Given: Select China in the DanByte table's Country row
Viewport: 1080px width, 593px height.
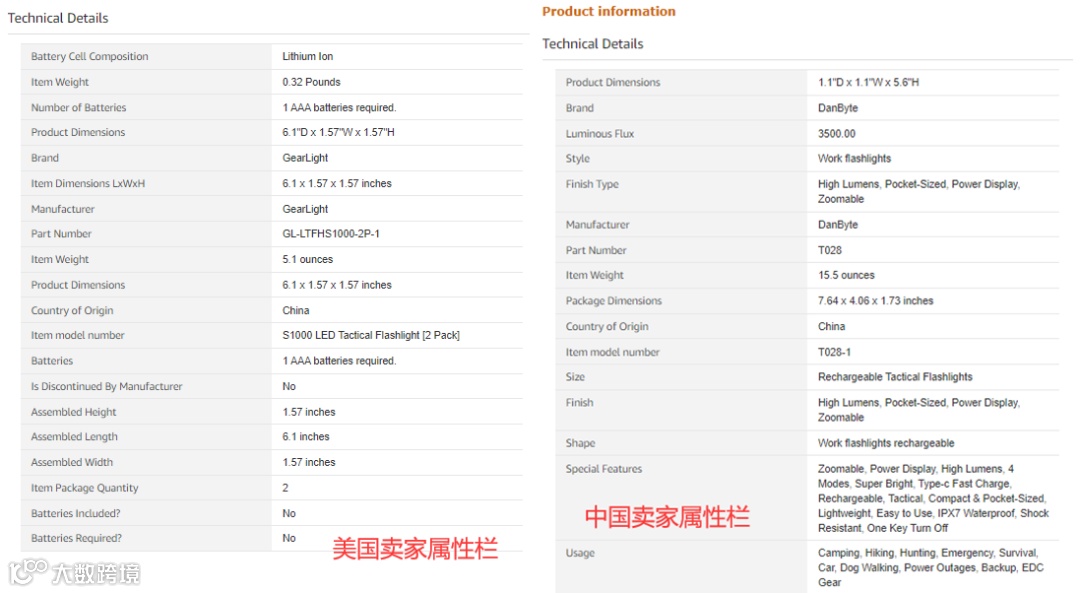Looking at the screenshot, I should pos(831,326).
